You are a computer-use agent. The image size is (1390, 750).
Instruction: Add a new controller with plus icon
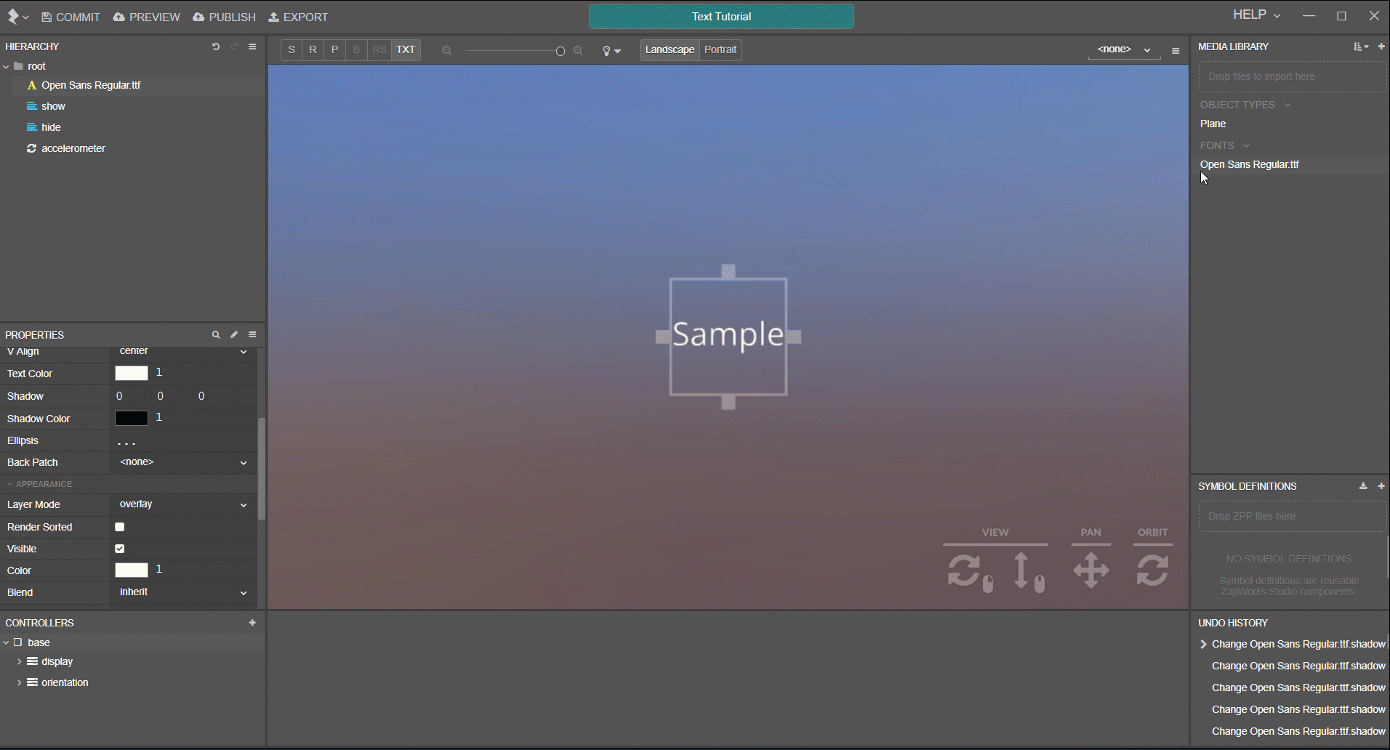point(252,623)
